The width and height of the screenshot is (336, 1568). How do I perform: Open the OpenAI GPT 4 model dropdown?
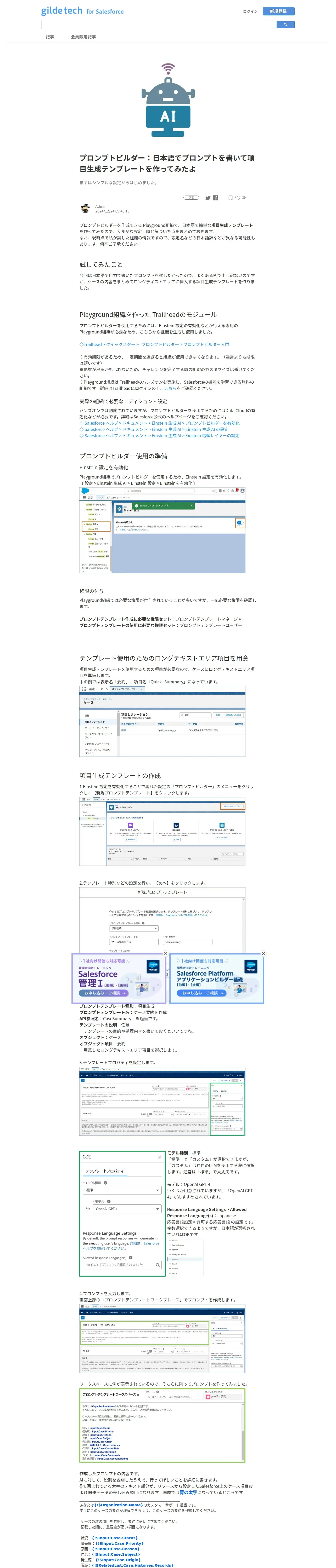tap(127, 1209)
